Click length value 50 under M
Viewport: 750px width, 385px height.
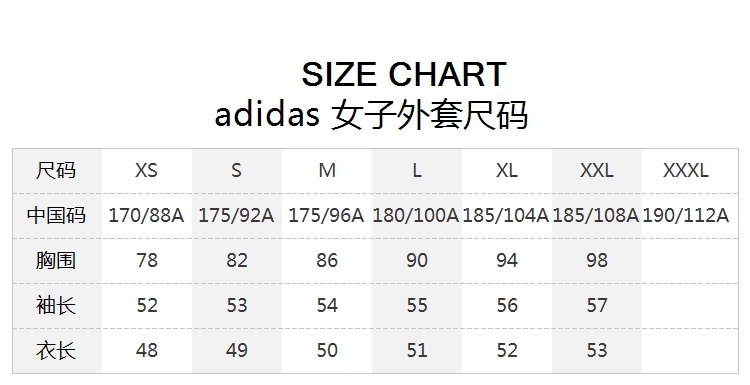(327, 350)
